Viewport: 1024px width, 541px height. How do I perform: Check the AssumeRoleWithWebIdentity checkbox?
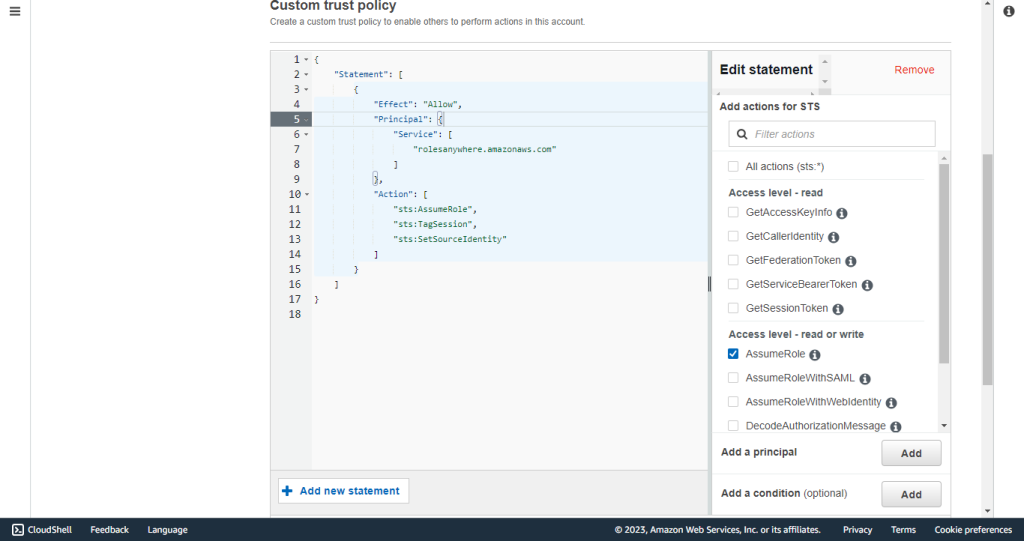coord(733,402)
